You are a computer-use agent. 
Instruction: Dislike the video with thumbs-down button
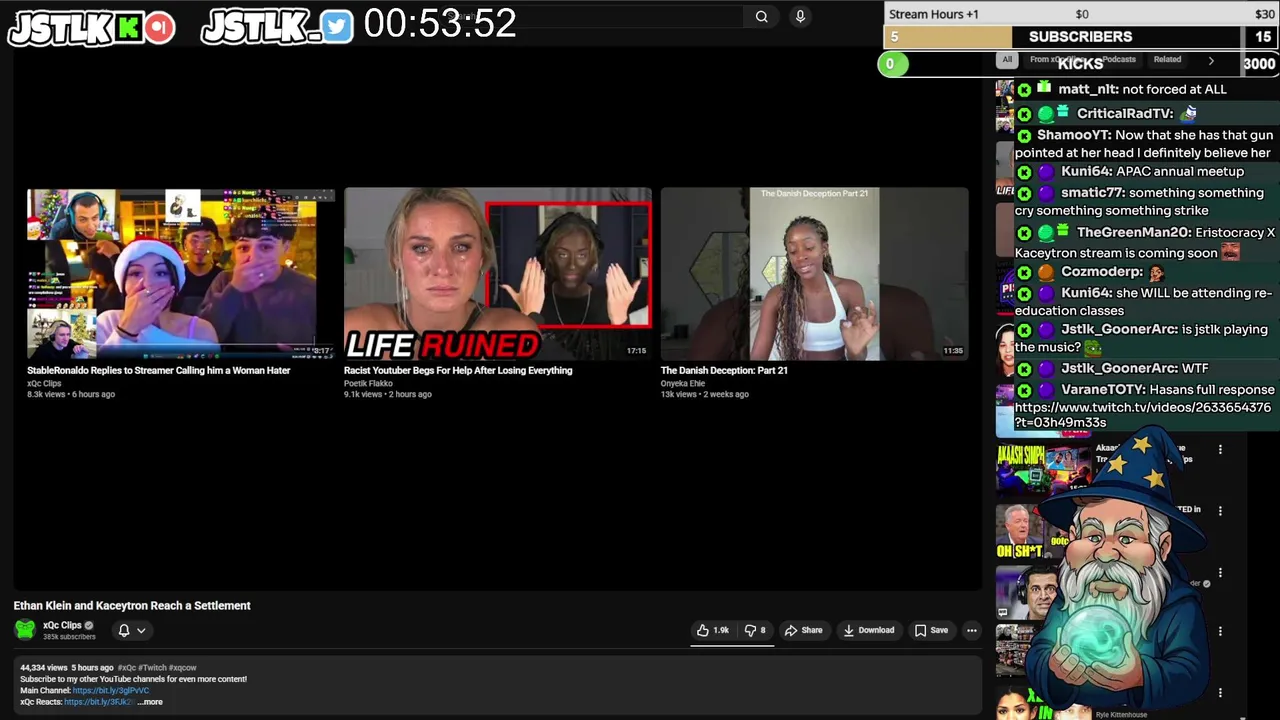(755, 630)
